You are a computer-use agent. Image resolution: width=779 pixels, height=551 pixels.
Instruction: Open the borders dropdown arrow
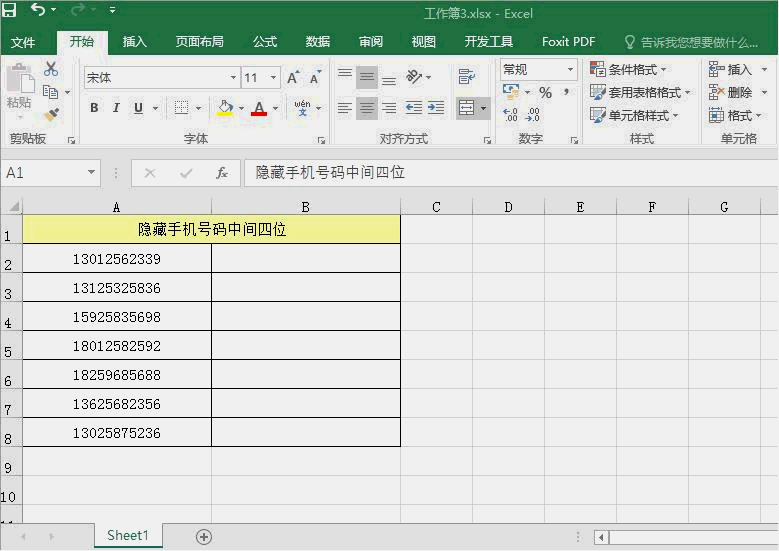[x=198, y=108]
